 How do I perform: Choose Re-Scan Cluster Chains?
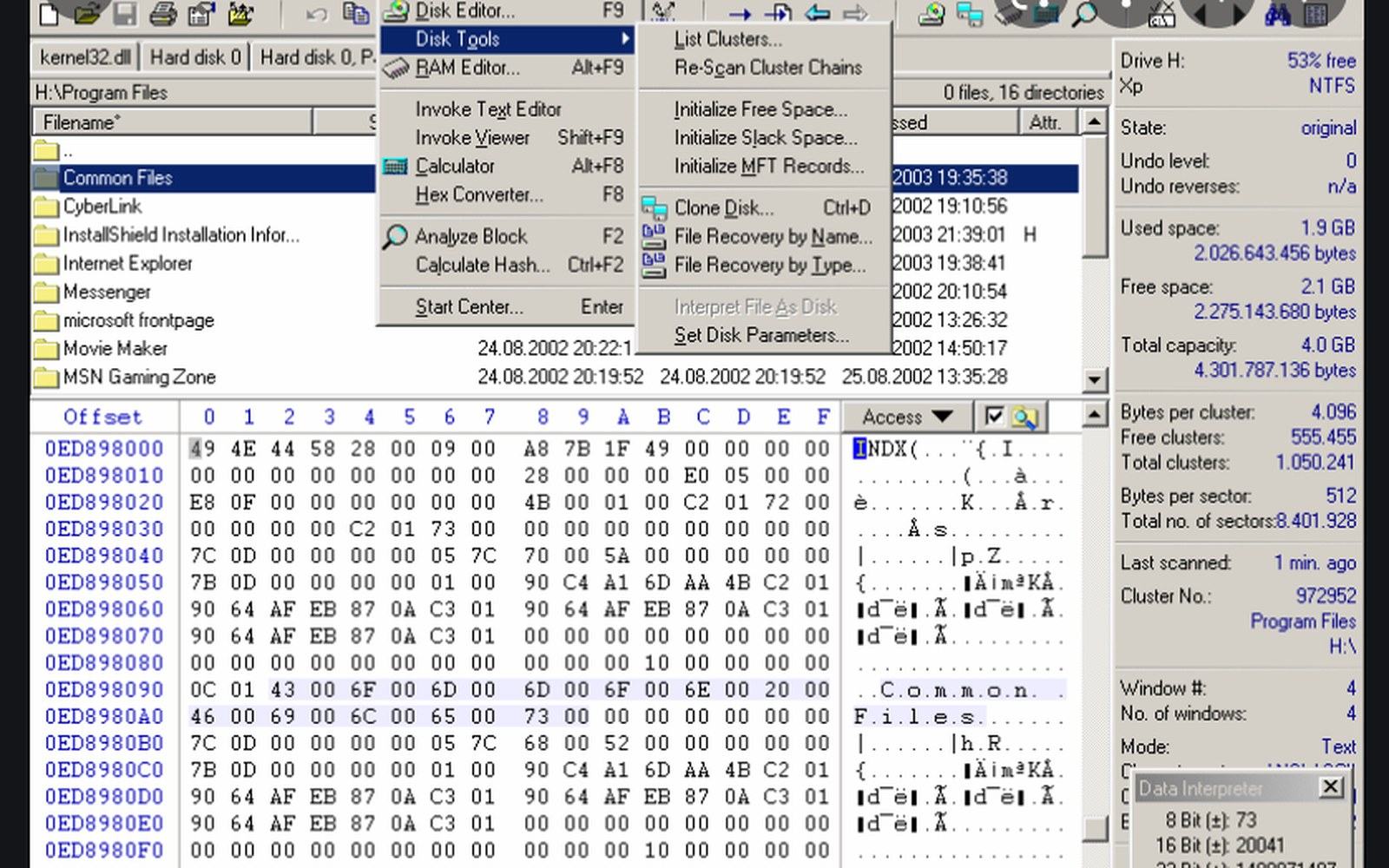point(765,68)
